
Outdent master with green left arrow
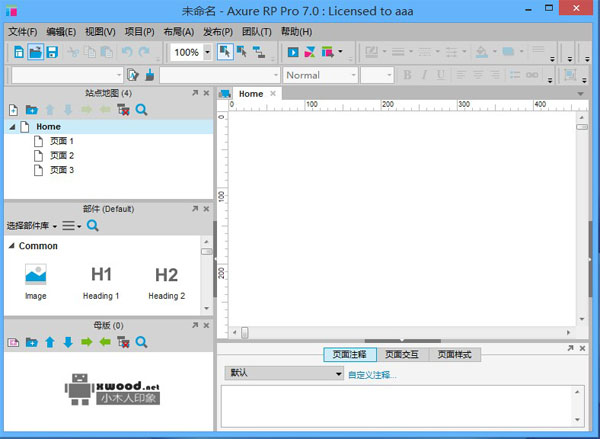coord(105,342)
